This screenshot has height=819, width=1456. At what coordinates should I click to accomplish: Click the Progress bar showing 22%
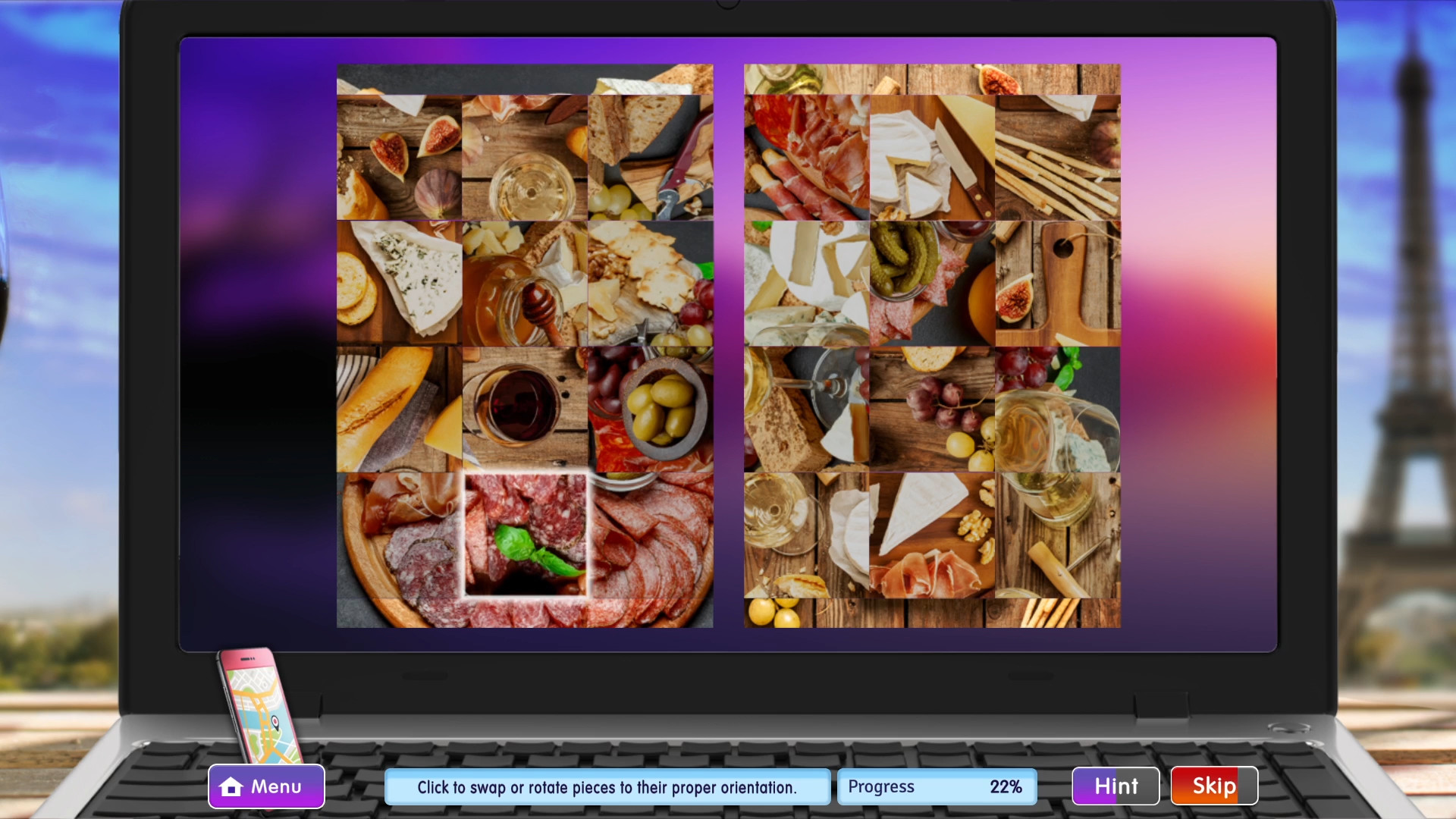pyautogui.click(x=937, y=786)
